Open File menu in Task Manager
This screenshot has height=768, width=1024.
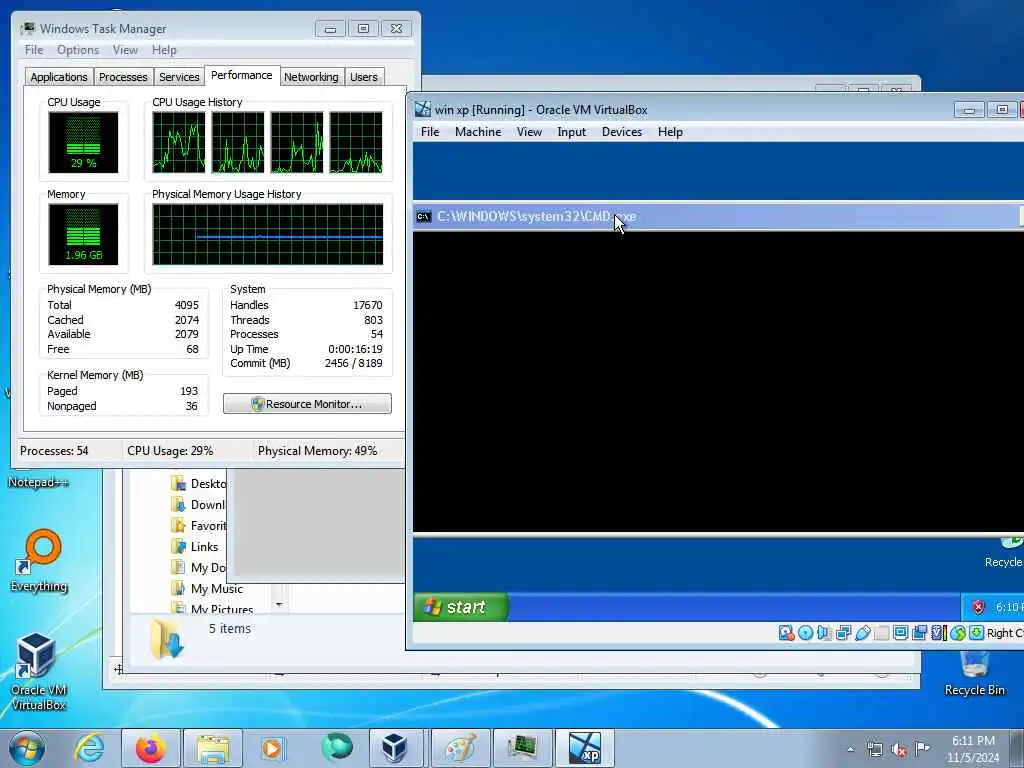34,50
